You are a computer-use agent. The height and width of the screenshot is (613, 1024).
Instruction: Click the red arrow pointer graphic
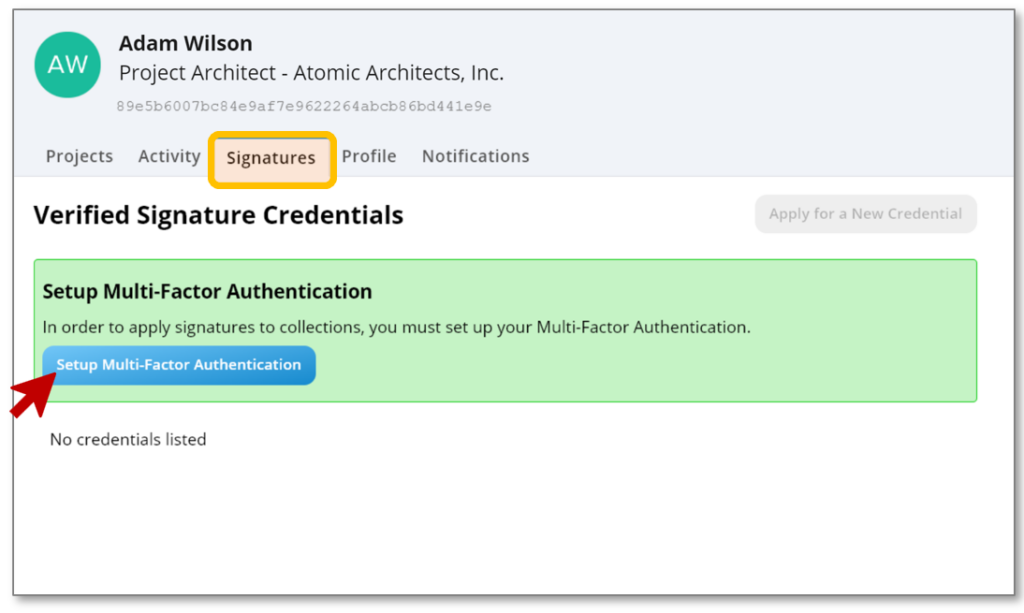(32, 393)
